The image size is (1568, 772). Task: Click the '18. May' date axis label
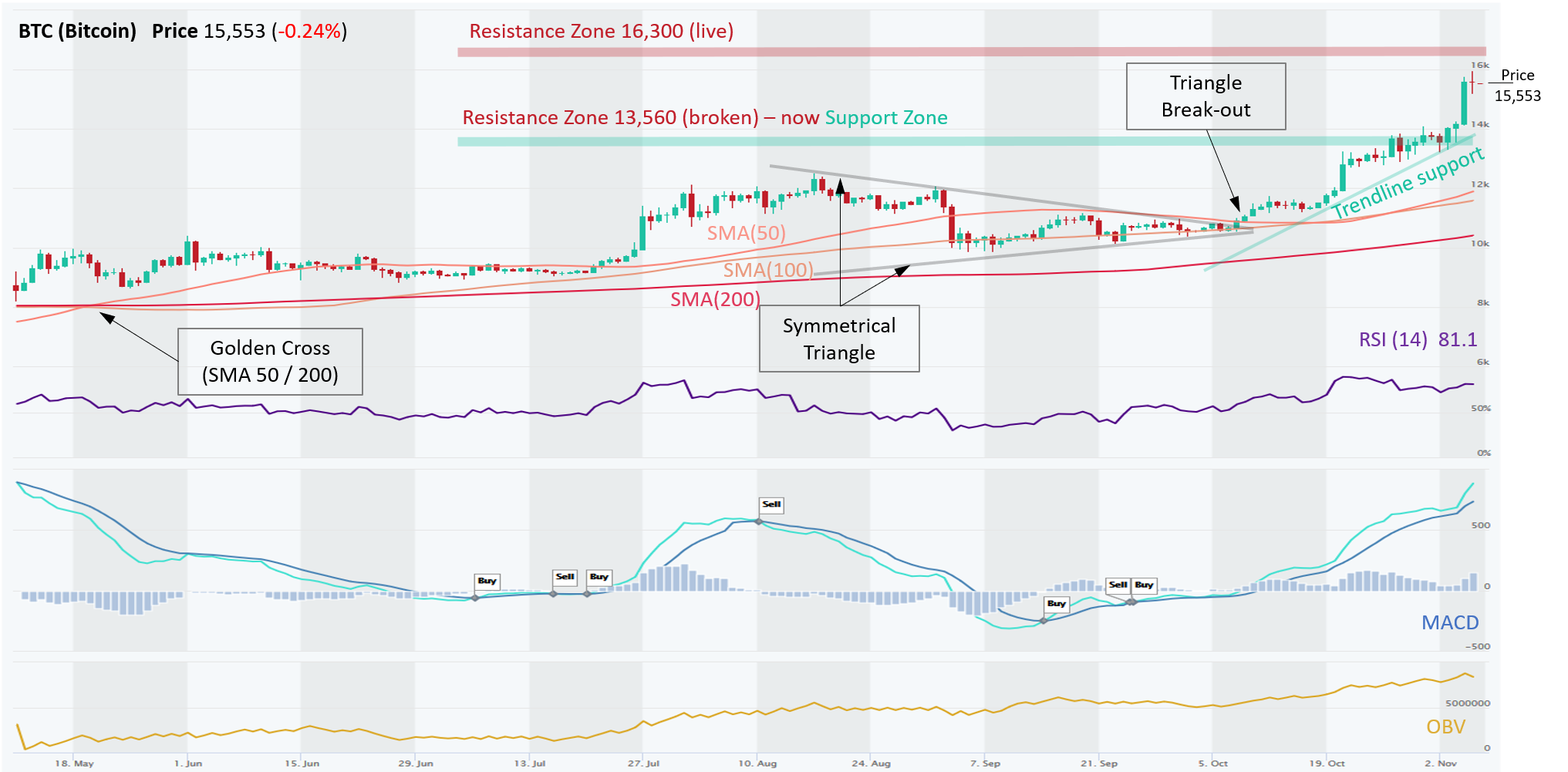tap(74, 764)
